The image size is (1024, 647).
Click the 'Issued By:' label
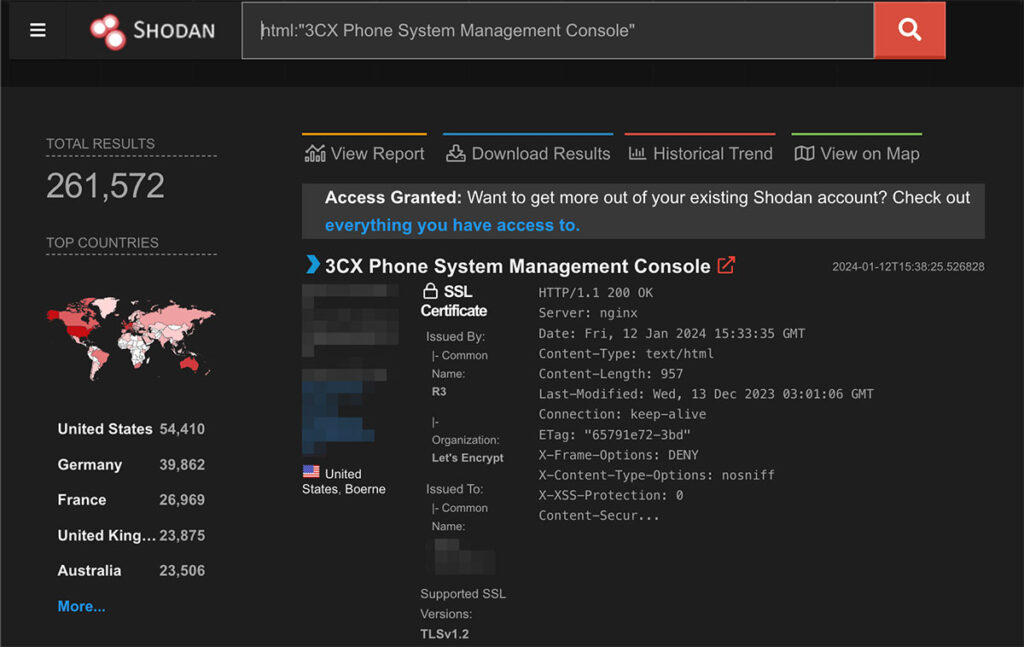(455, 337)
